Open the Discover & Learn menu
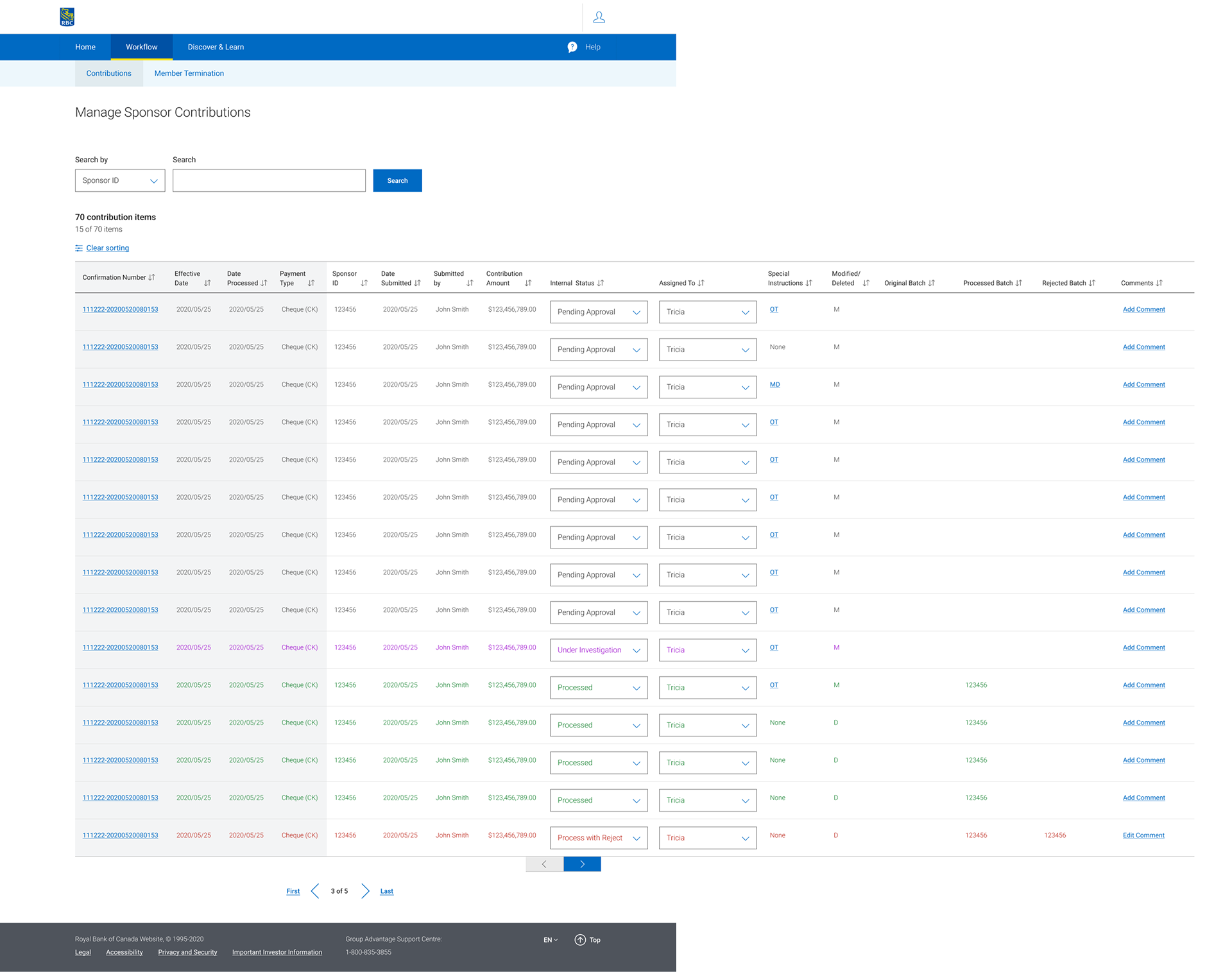1232x972 pixels. click(x=216, y=47)
